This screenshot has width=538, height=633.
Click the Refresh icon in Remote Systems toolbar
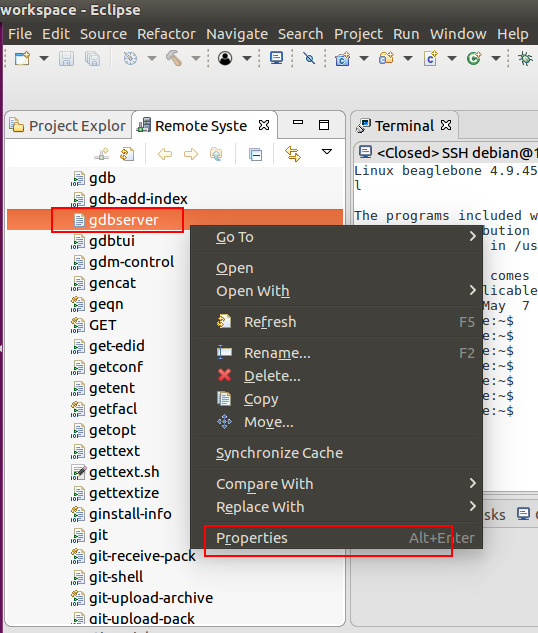pyautogui.click(x=127, y=154)
